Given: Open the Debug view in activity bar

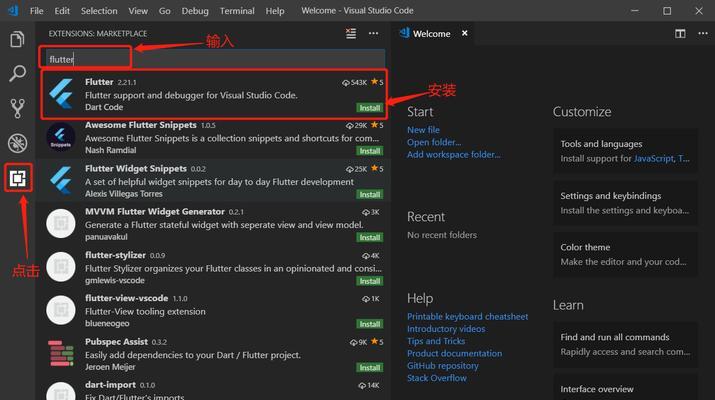Looking at the screenshot, I should 17,143.
